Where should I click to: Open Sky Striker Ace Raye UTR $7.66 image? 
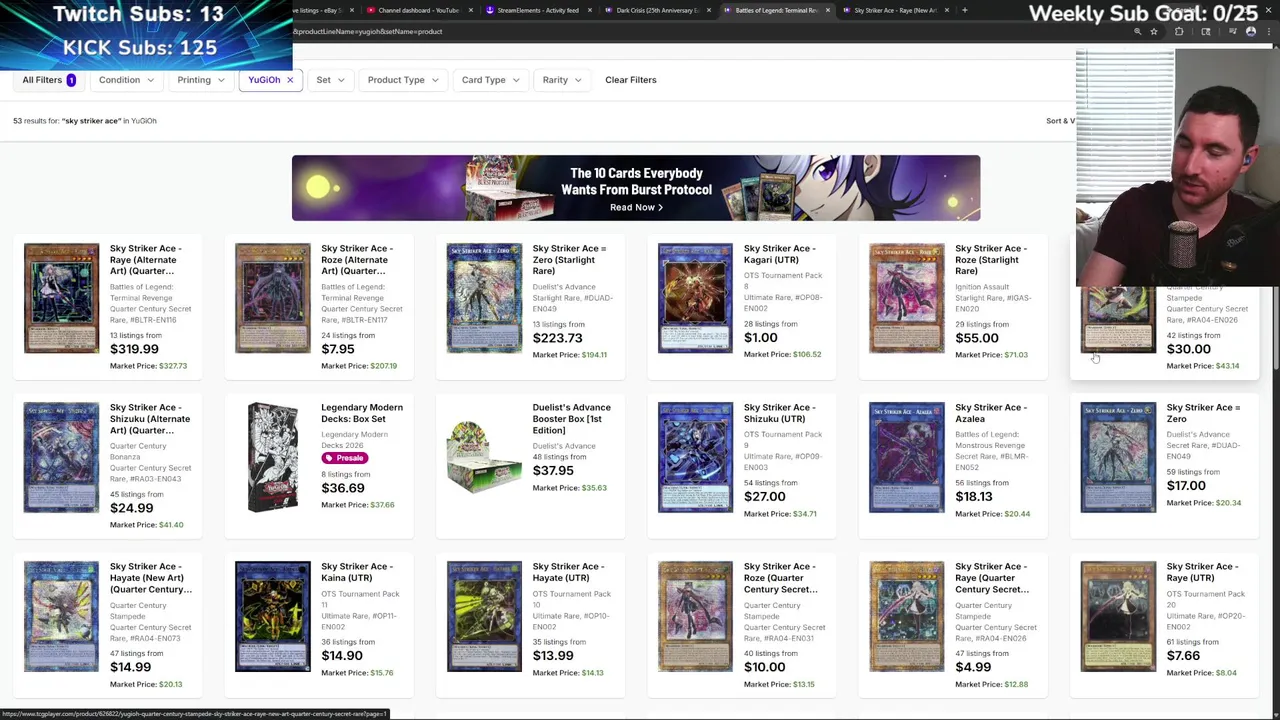click(1118, 616)
